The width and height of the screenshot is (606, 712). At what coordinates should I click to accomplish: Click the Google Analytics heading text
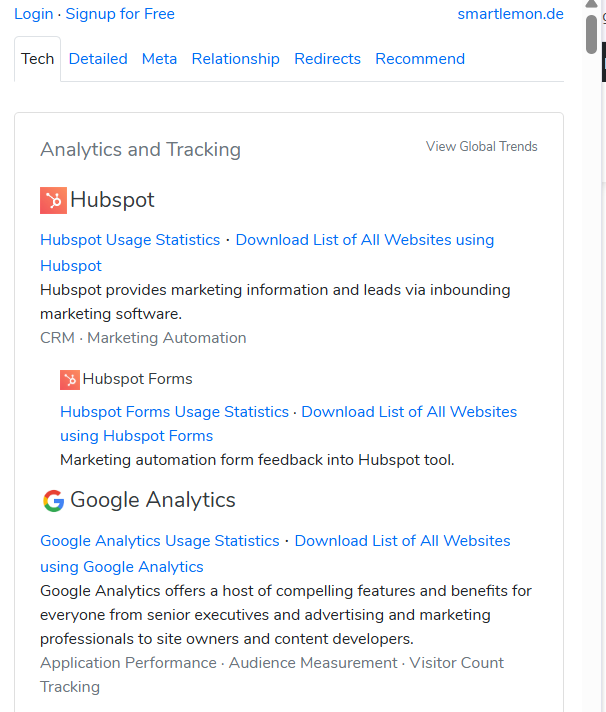pos(153,500)
